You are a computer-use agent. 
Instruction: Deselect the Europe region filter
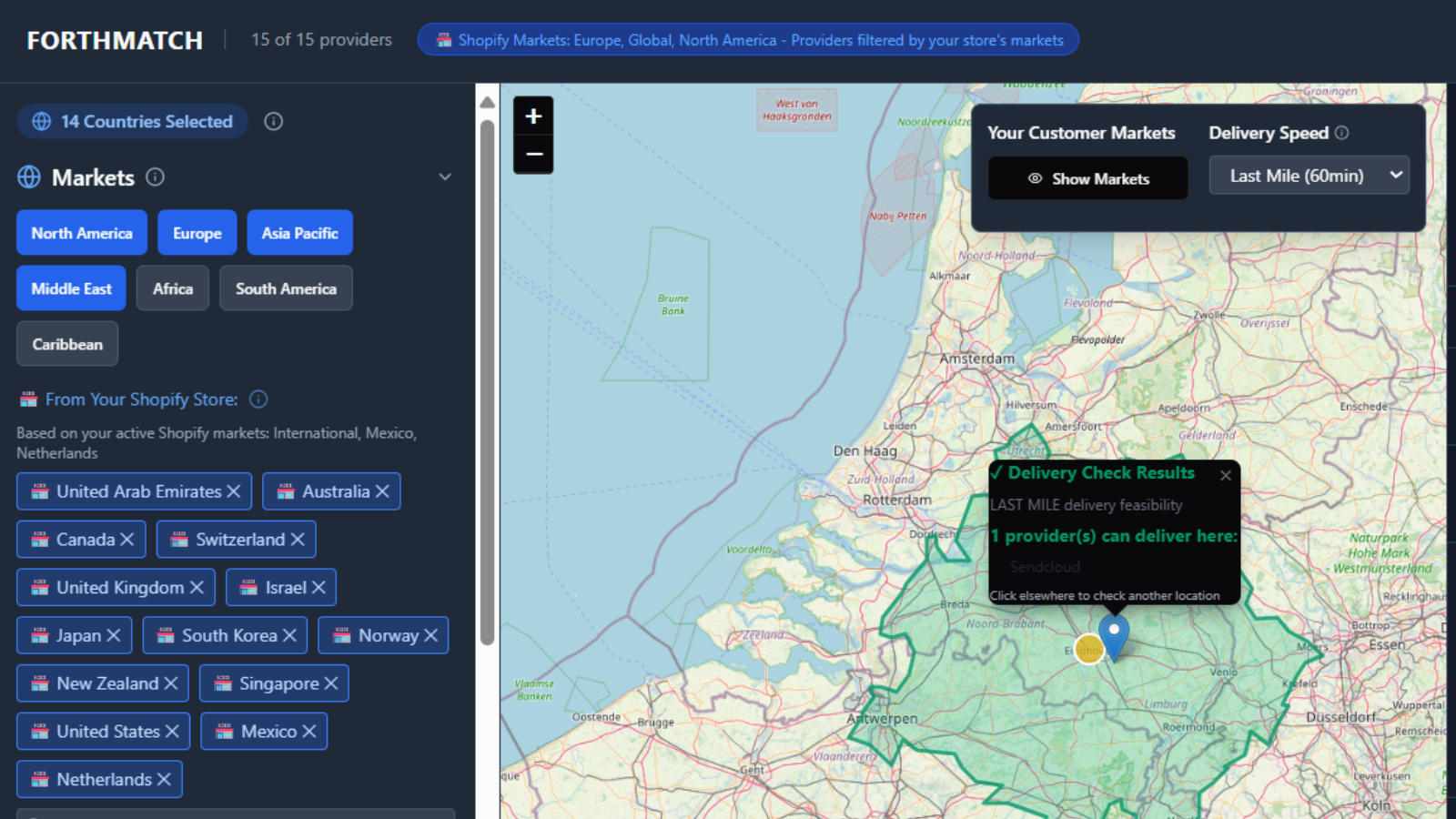pos(197,233)
